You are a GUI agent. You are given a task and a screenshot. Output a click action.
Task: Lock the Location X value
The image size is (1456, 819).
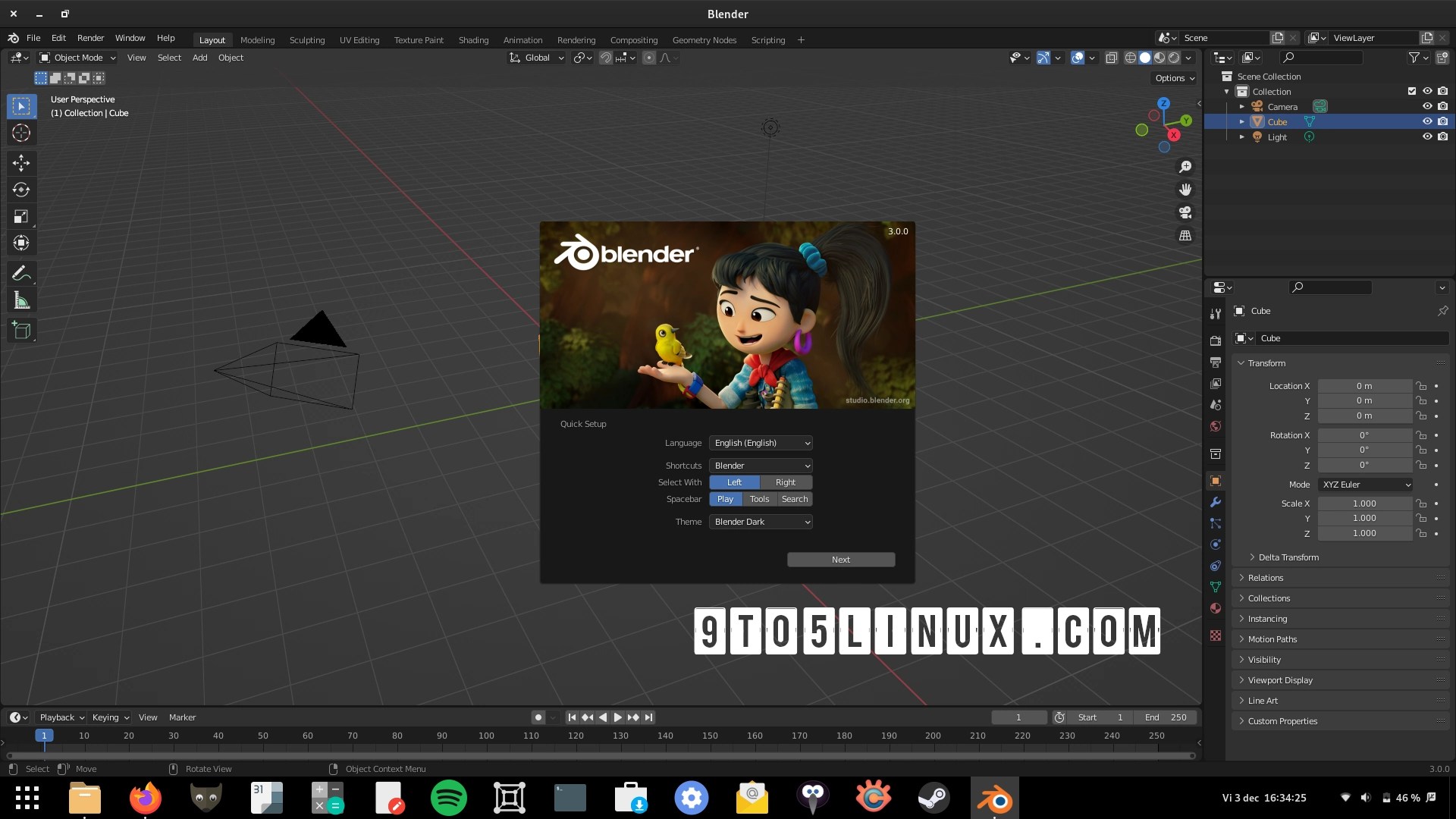click(1421, 386)
